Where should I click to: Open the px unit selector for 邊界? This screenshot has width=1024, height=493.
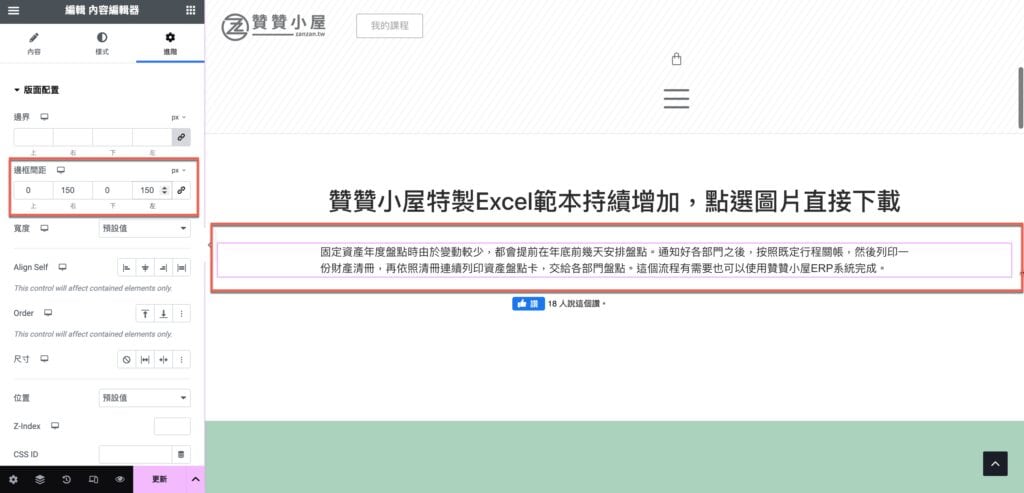pos(178,118)
